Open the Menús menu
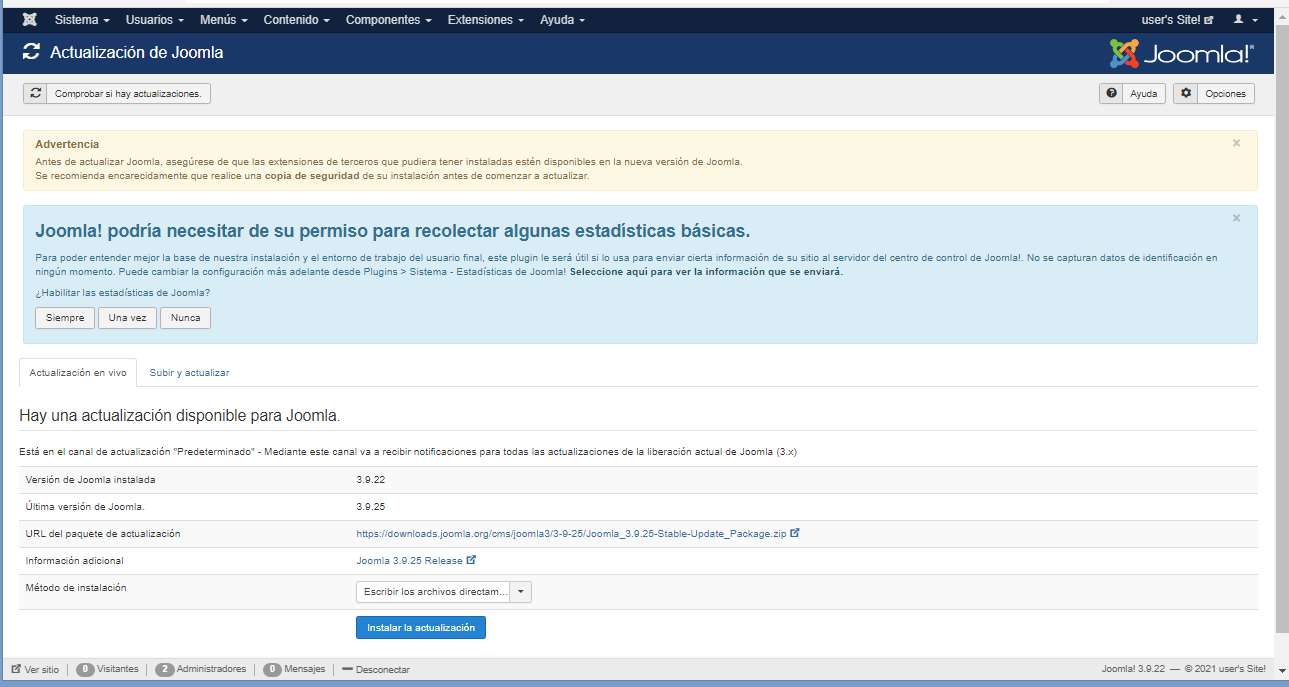This screenshot has width=1289, height=687. pyautogui.click(x=225, y=20)
